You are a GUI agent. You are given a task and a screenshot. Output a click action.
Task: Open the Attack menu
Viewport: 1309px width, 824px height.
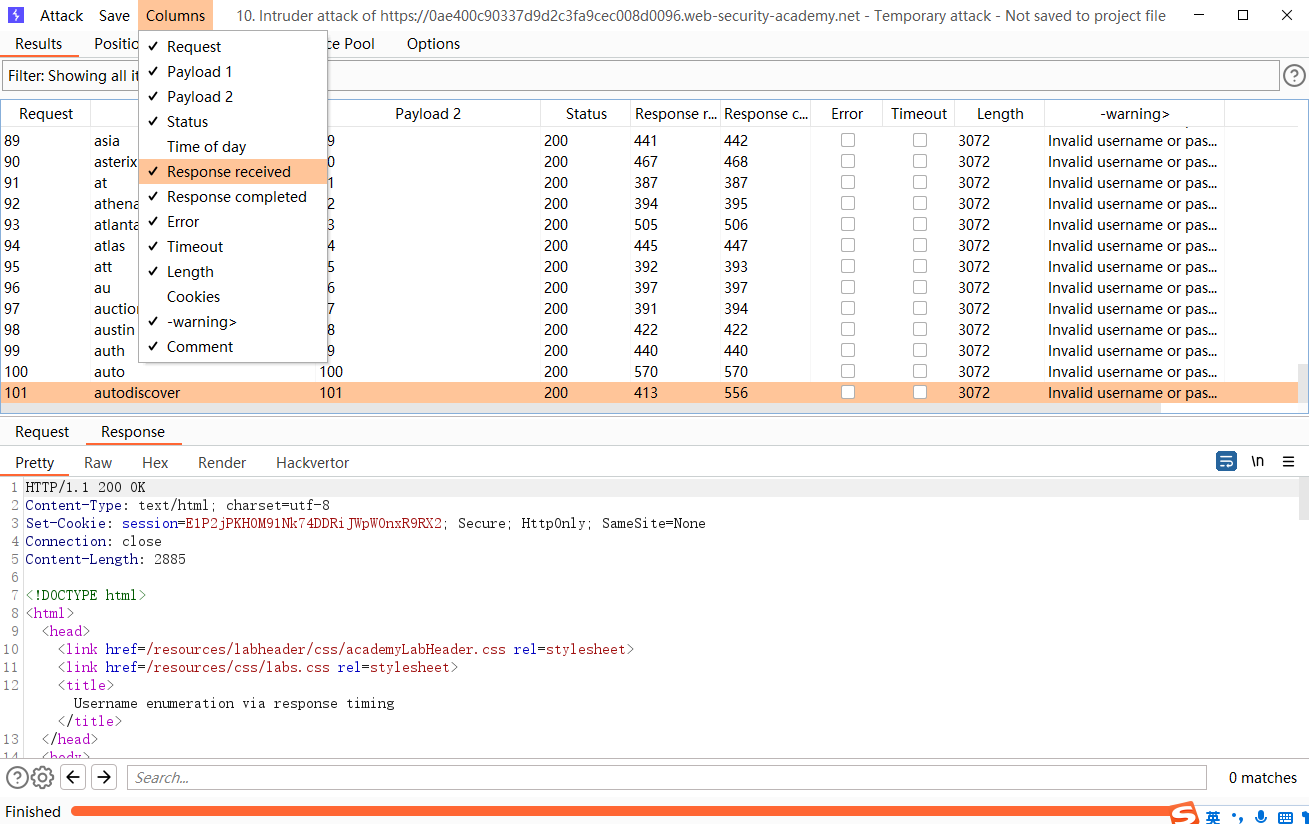tap(62, 15)
